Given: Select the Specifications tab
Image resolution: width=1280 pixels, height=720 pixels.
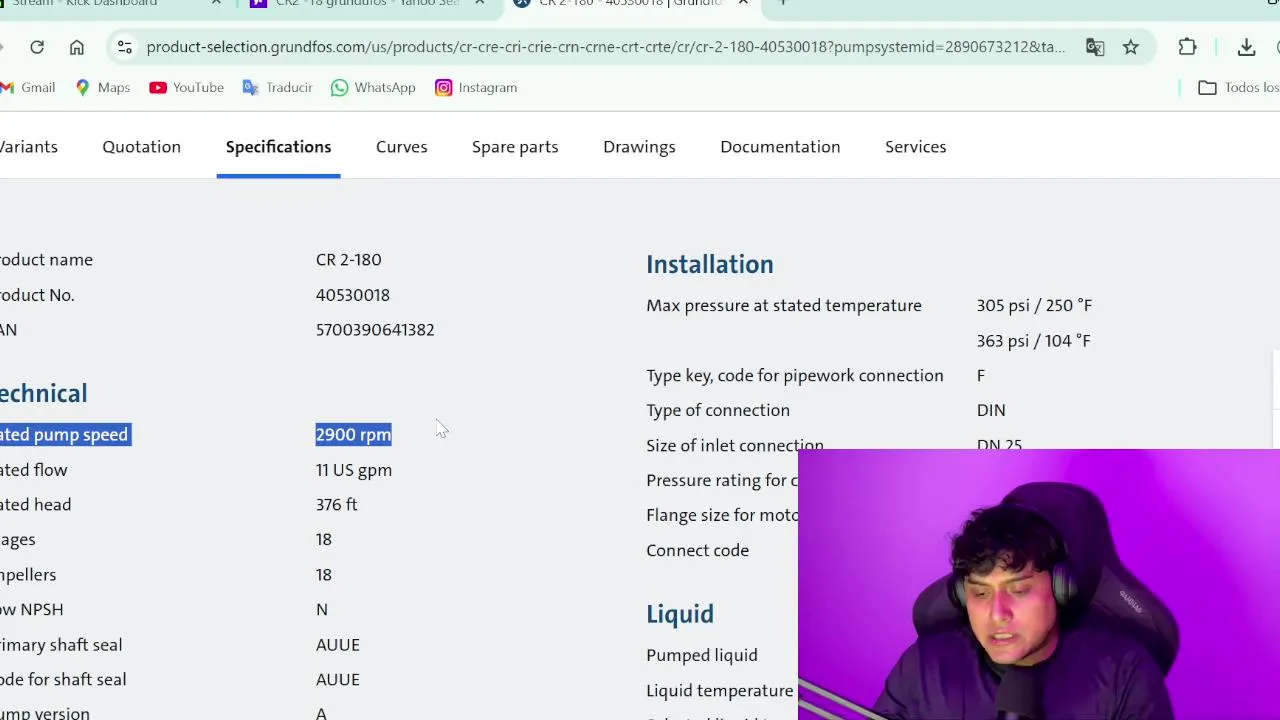Looking at the screenshot, I should (278, 147).
